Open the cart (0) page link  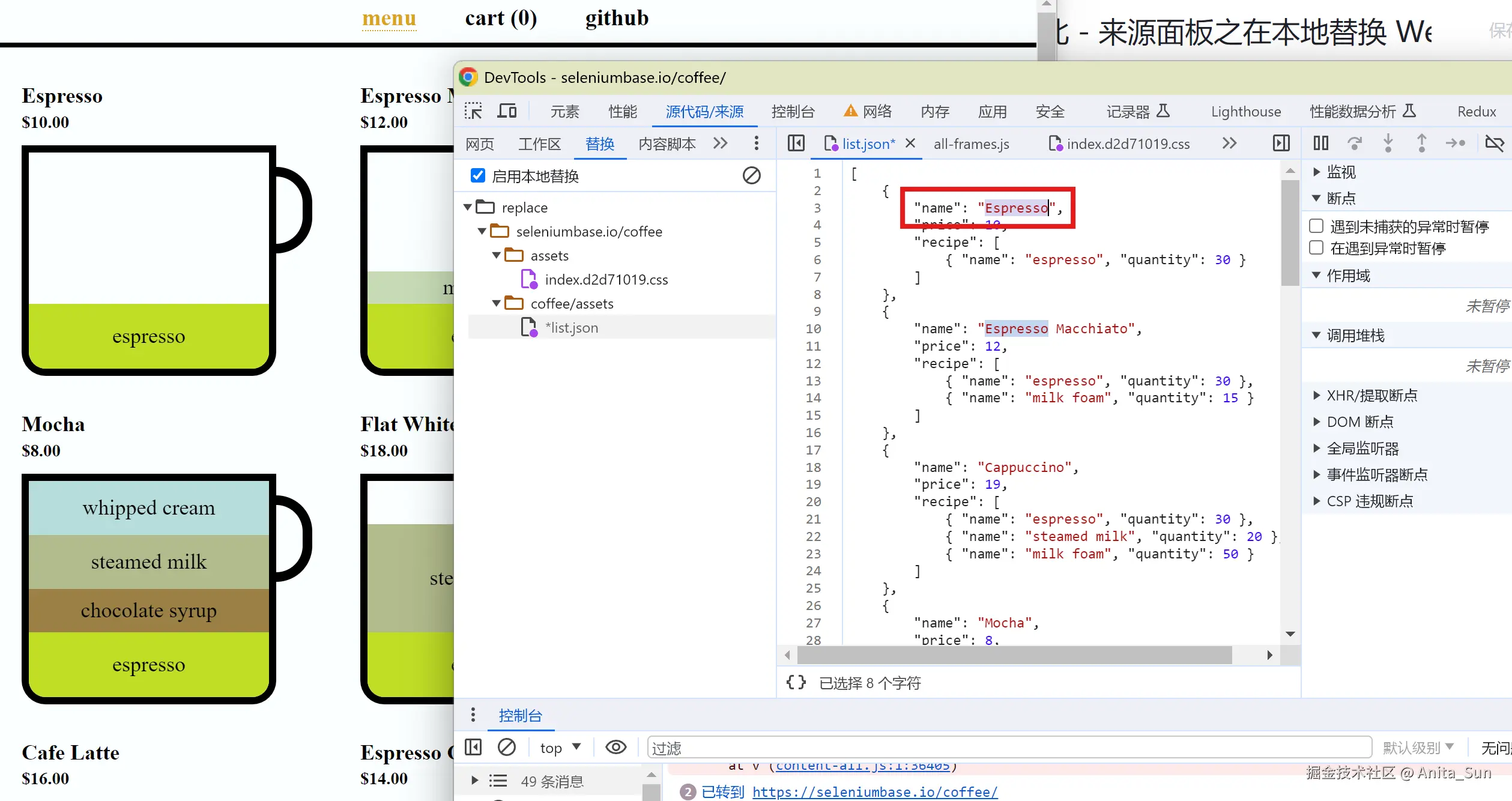point(501,18)
